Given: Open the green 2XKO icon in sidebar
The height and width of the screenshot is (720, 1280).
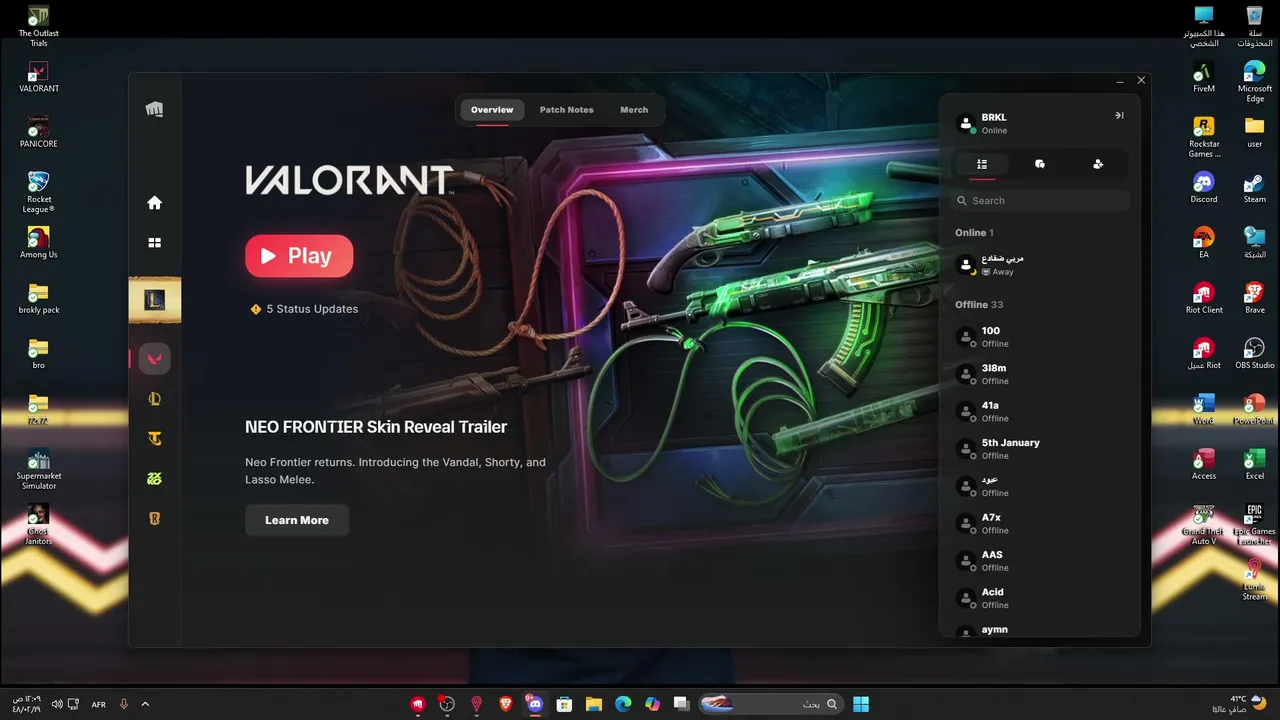Looking at the screenshot, I should click(154, 479).
